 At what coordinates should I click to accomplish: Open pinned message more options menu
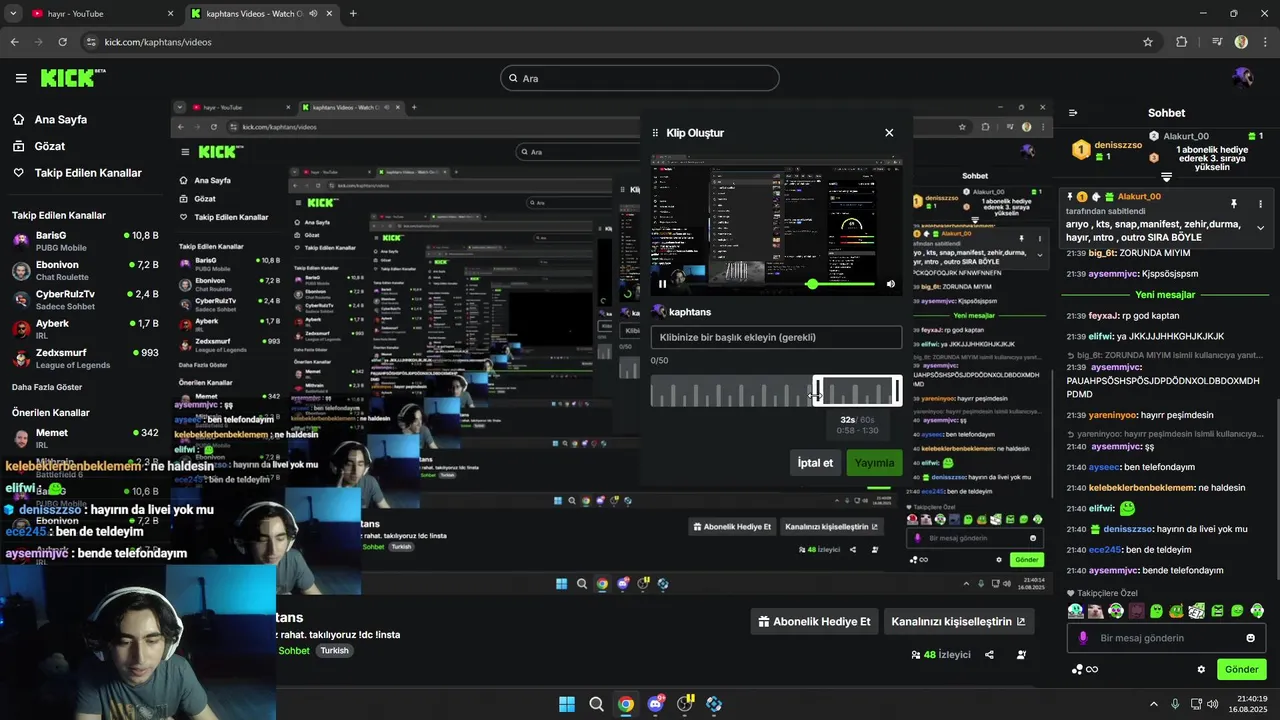[x=1260, y=203]
